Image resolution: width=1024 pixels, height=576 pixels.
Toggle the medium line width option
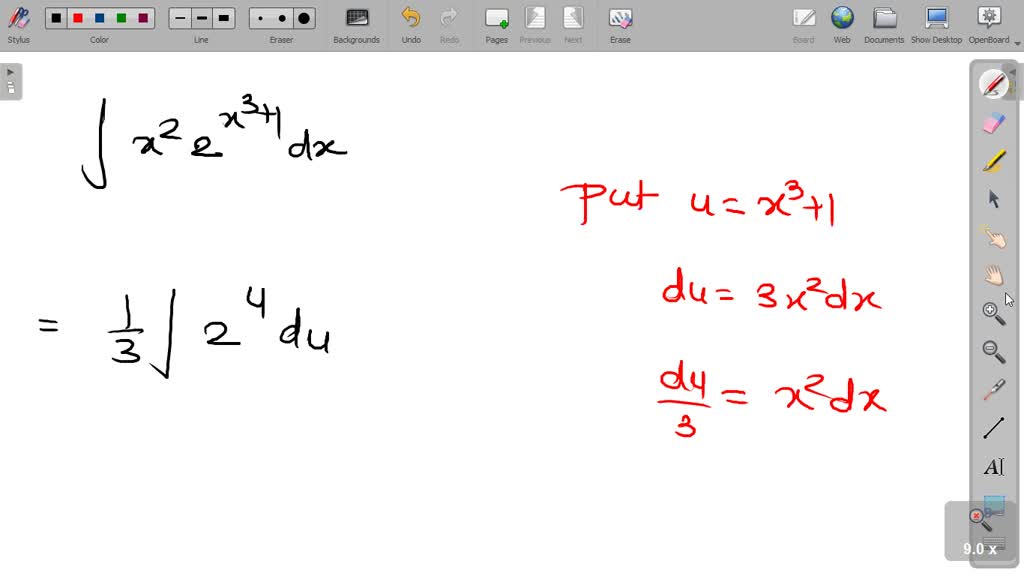coord(201,17)
